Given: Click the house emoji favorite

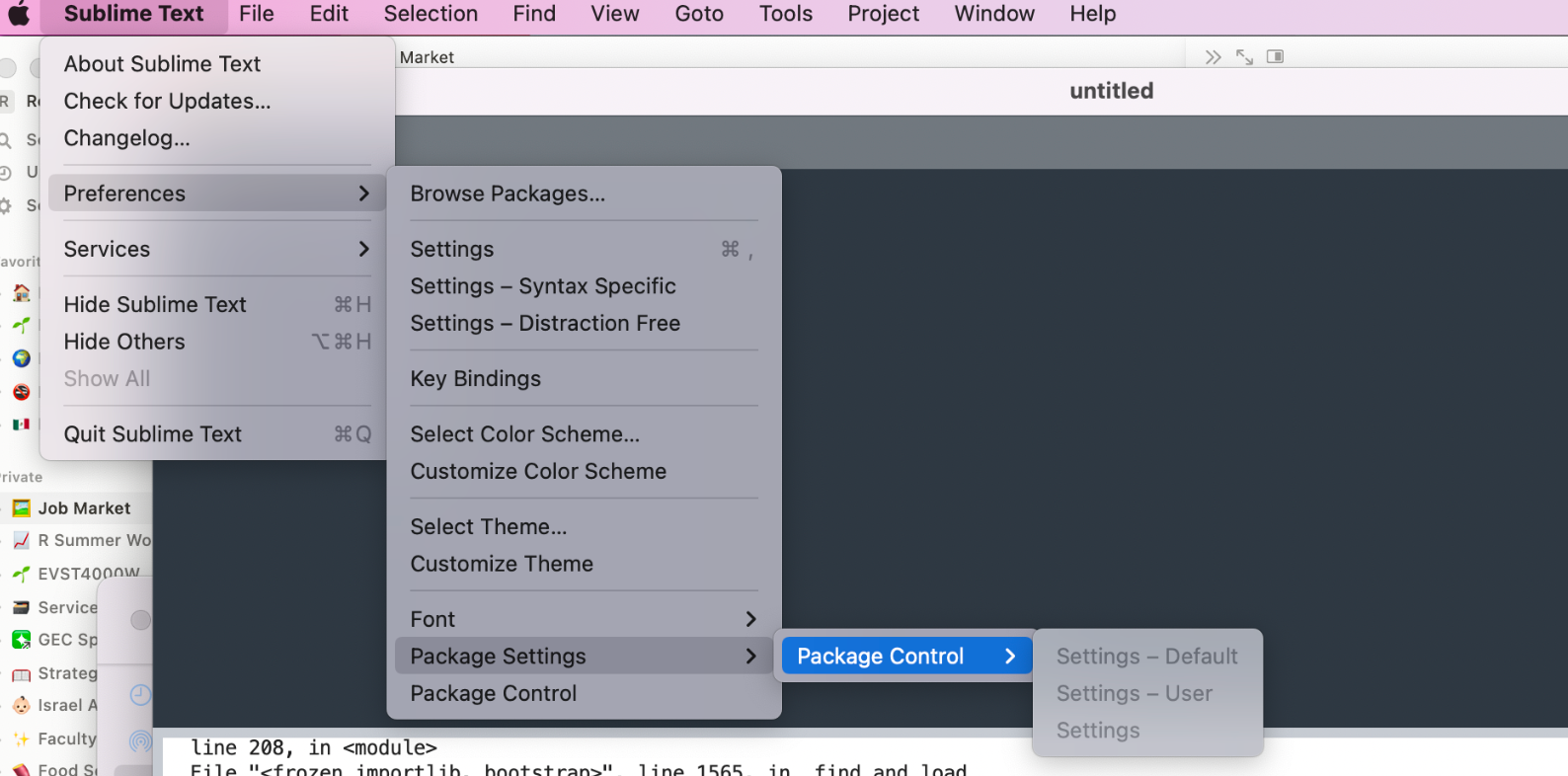Looking at the screenshot, I should tap(22, 292).
